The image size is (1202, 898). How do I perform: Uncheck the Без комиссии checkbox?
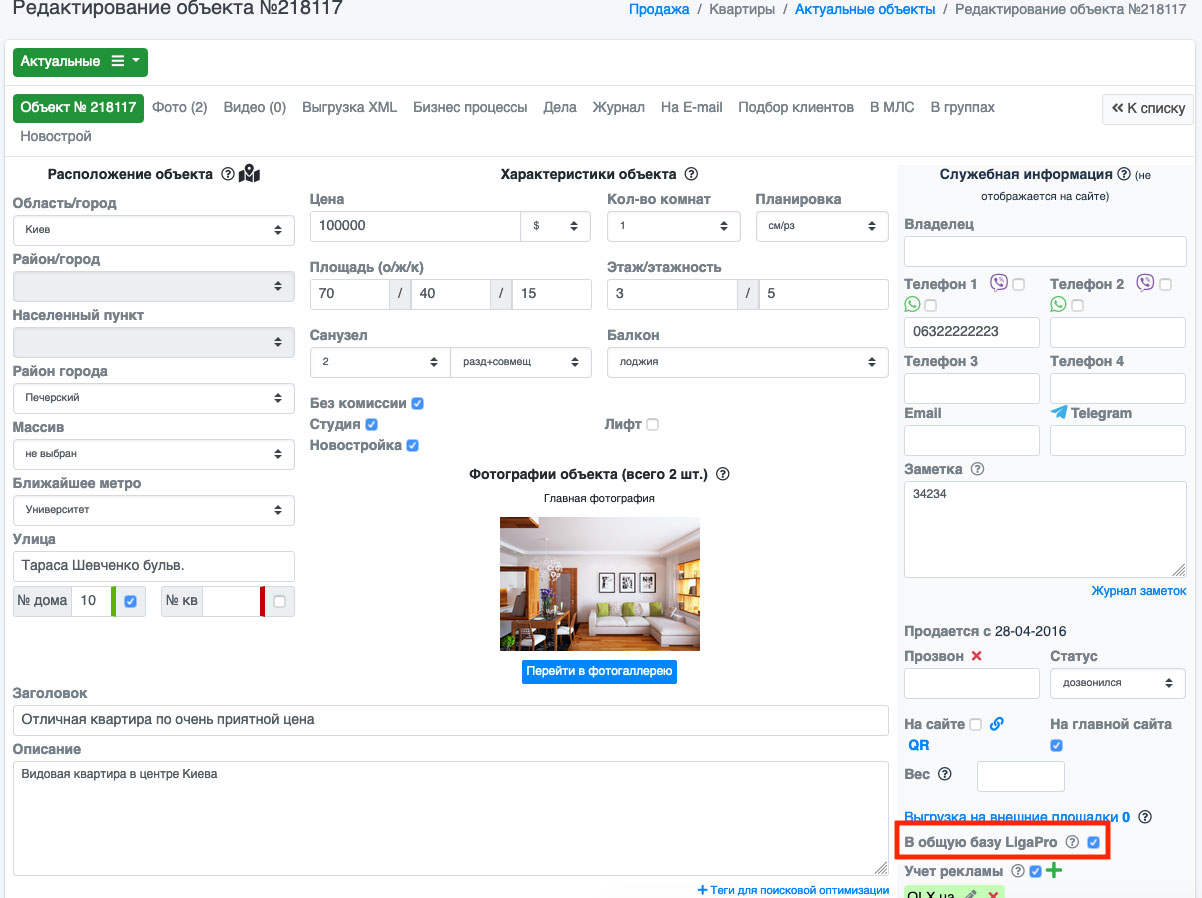[x=418, y=404]
